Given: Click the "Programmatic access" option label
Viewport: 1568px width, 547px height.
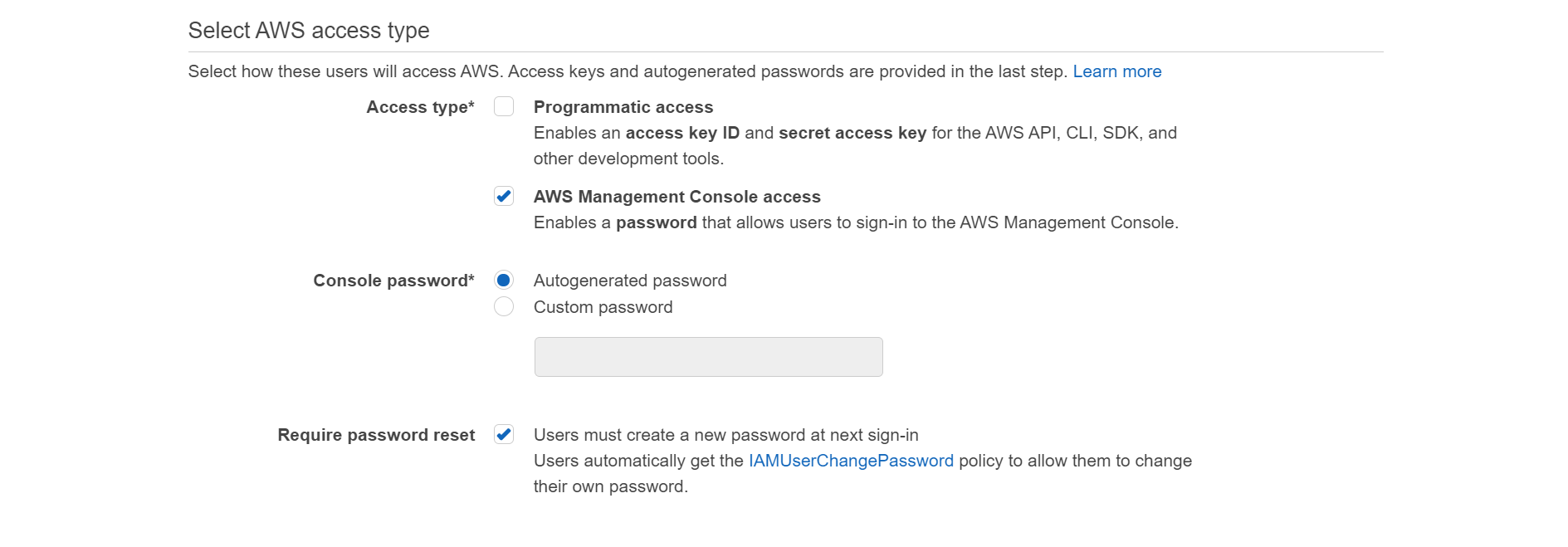Looking at the screenshot, I should 623,107.
